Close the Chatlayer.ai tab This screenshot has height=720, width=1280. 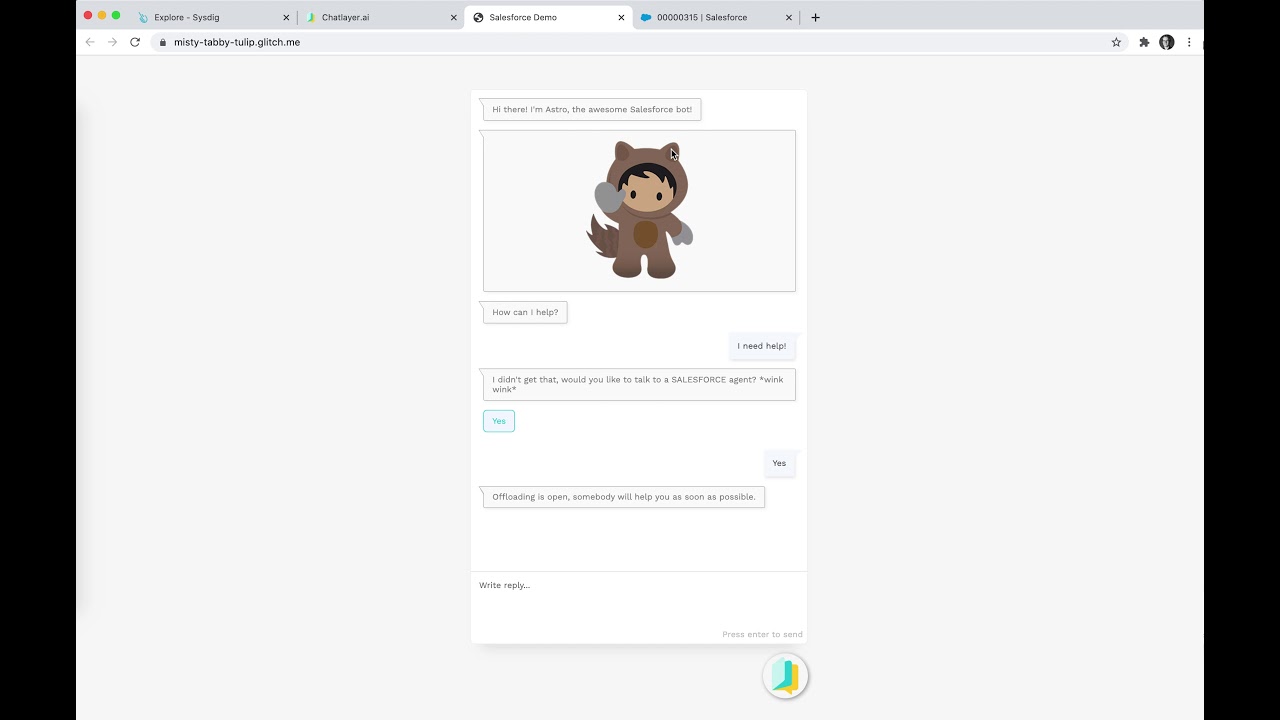coord(454,17)
